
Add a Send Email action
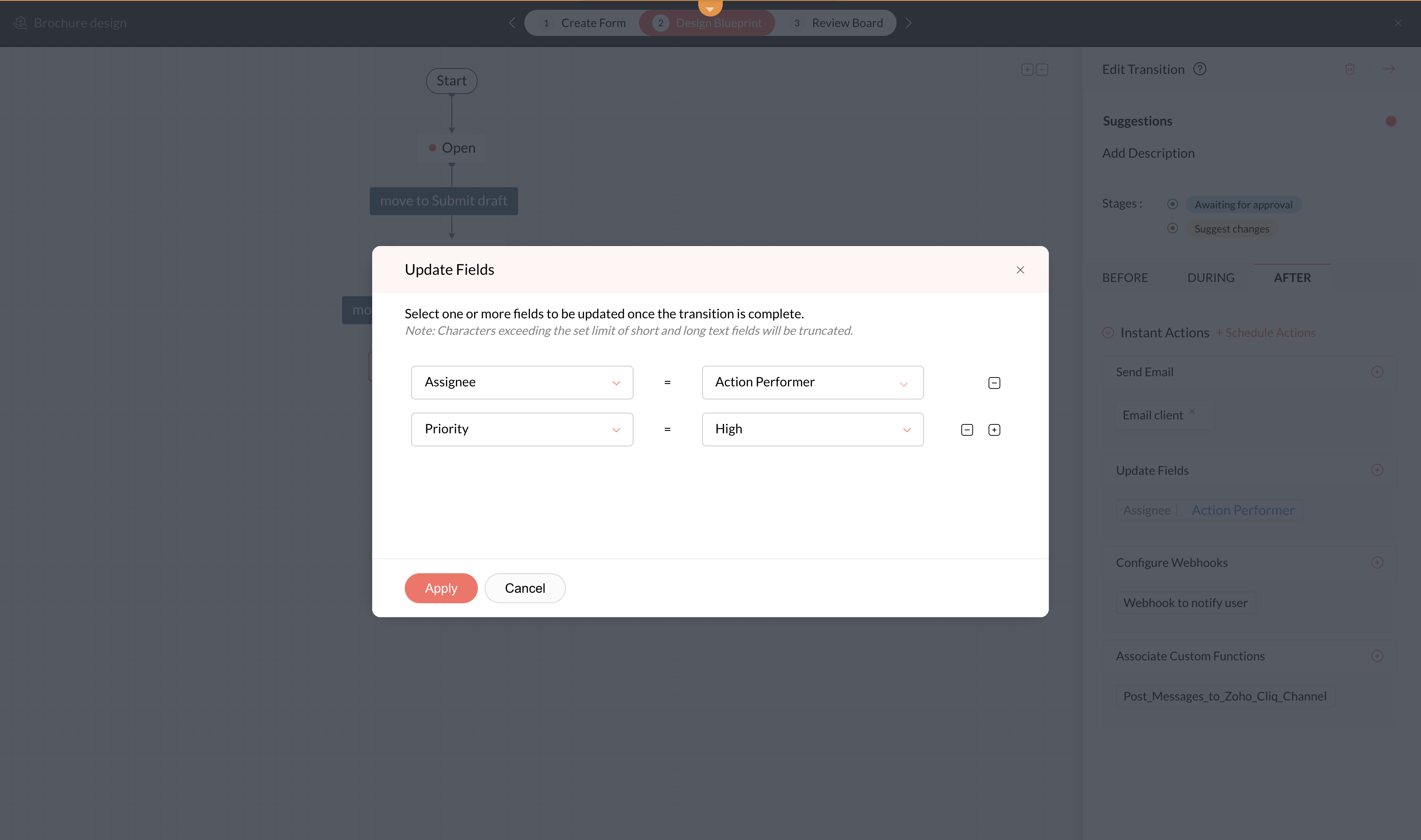pyautogui.click(x=1377, y=372)
